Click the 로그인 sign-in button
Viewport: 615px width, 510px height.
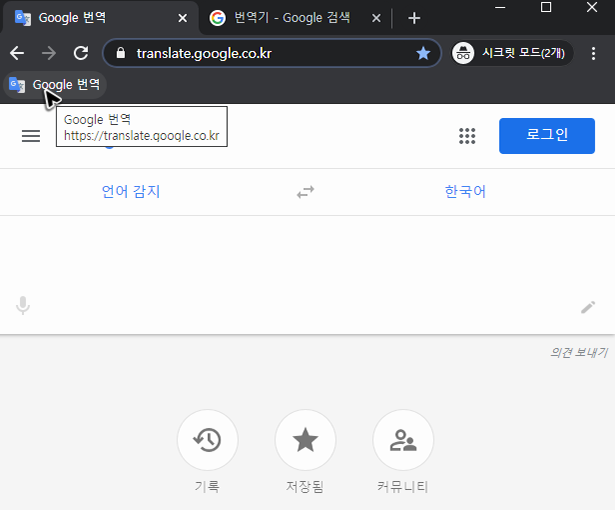pyautogui.click(x=547, y=136)
